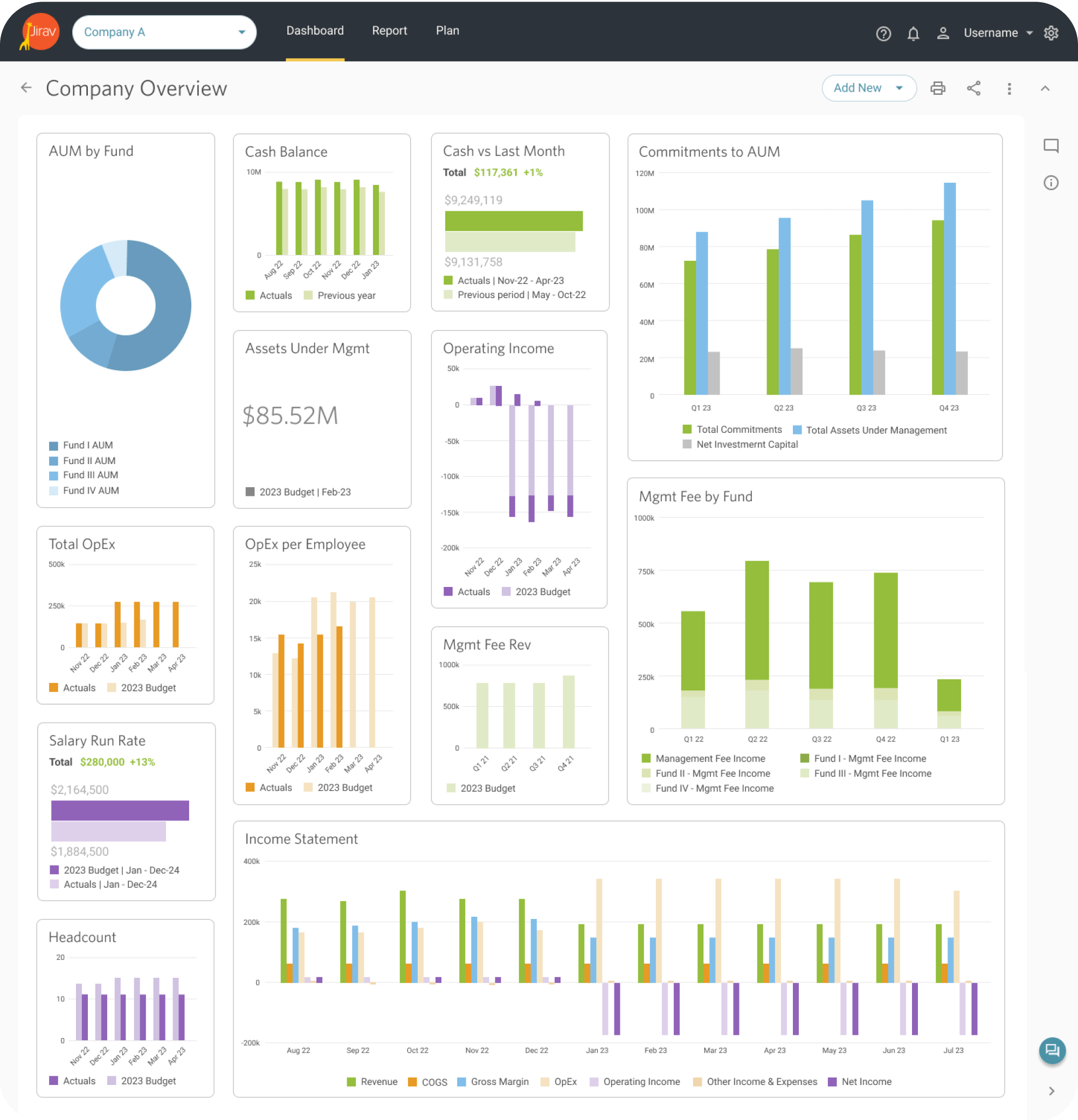The height and width of the screenshot is (1120, 1078).
Task: Click the Jirav logo
Action: coord(40,32)
